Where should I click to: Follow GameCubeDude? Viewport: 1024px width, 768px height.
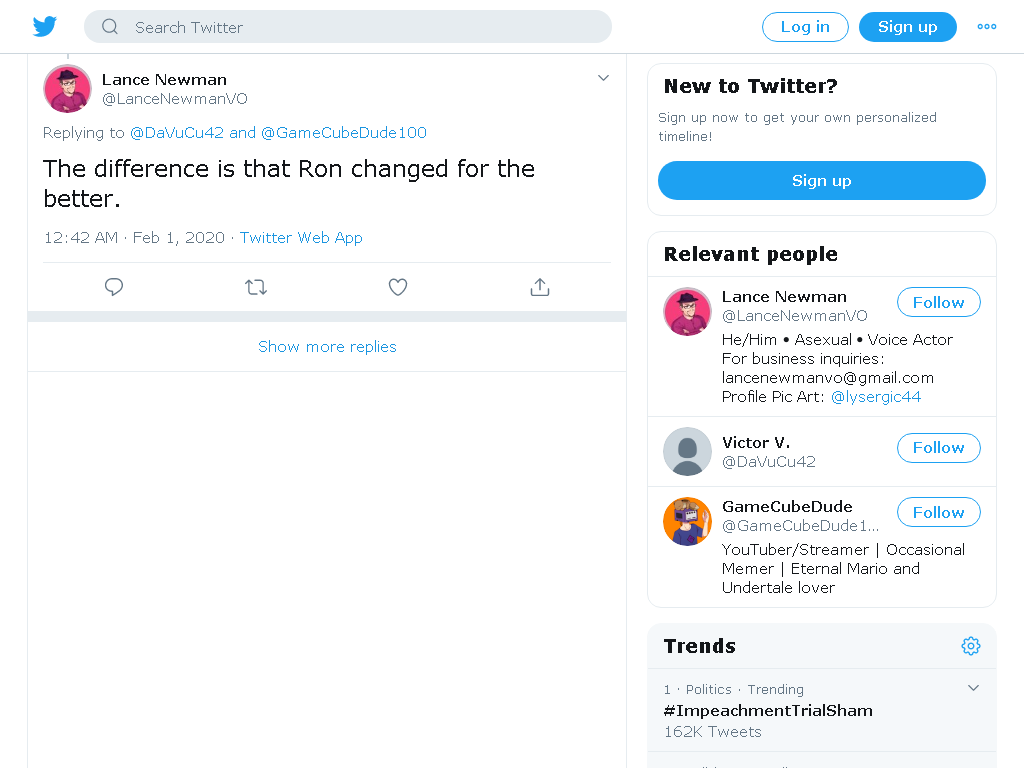(x=938, y=512)
